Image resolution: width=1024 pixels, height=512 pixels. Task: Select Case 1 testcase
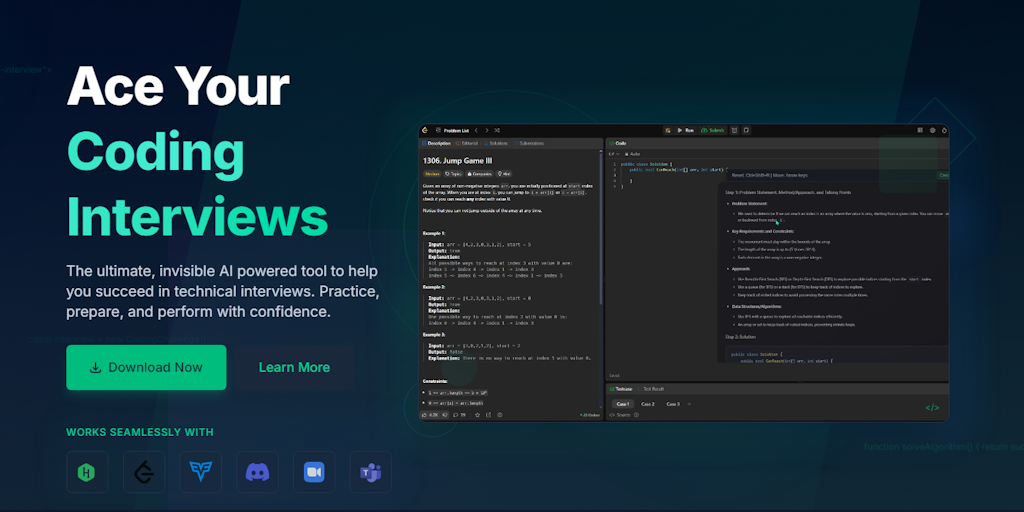[622, 404]
